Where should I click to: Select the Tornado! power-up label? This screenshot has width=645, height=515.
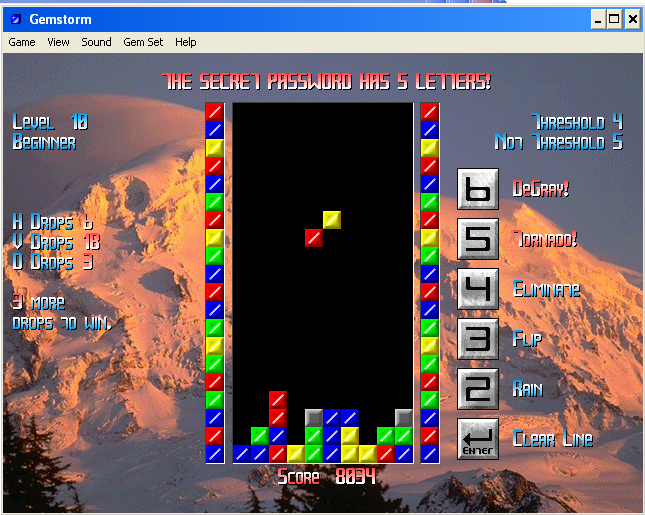point(546,239)
